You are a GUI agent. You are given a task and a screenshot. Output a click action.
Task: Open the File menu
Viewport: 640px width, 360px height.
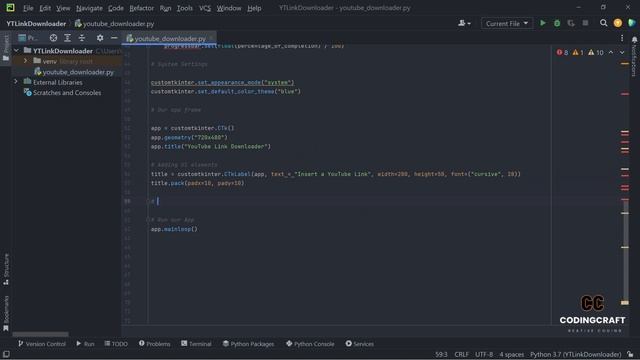tap(28, 8)
